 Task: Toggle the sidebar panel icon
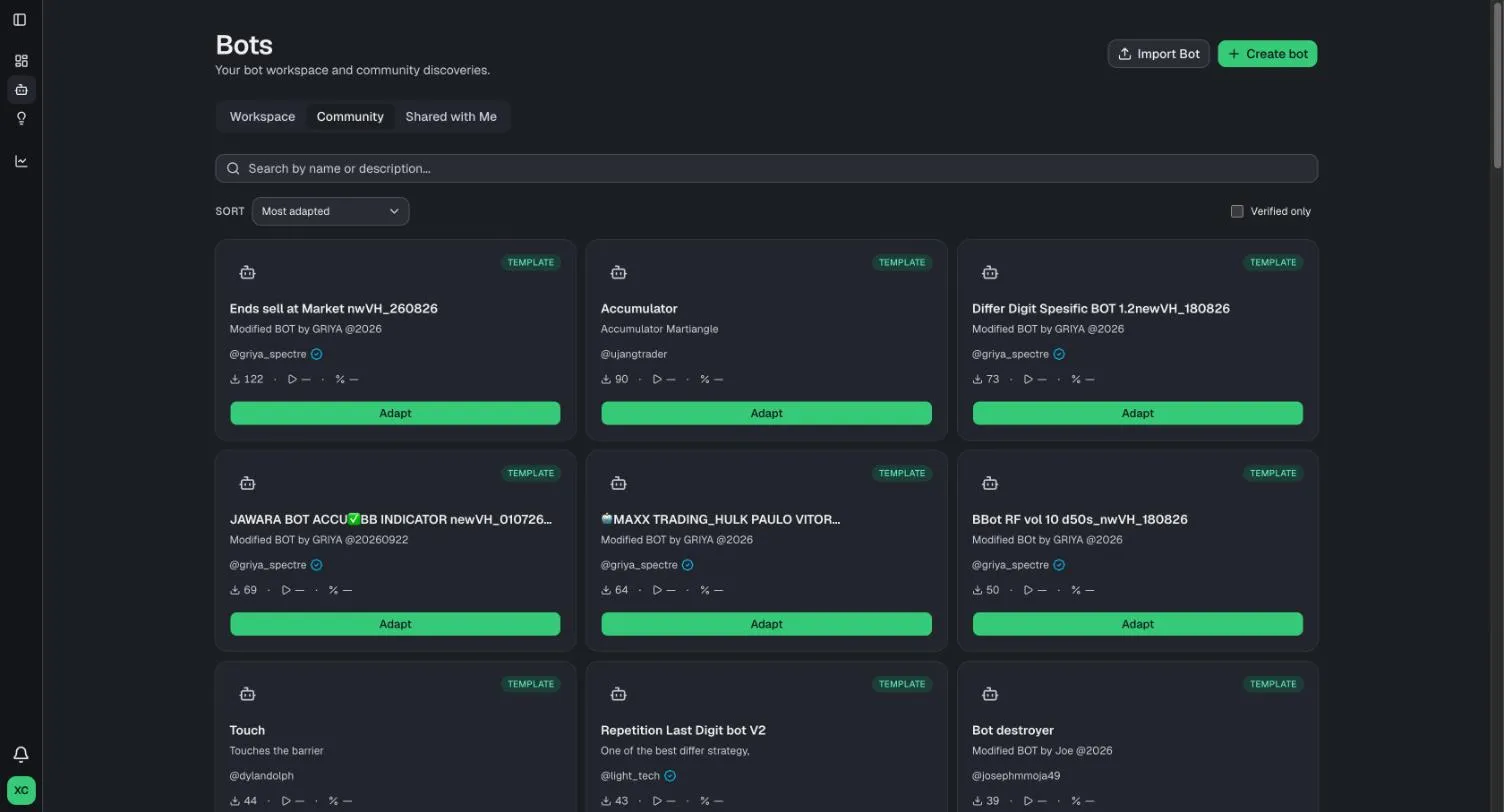tap(20, 19)
